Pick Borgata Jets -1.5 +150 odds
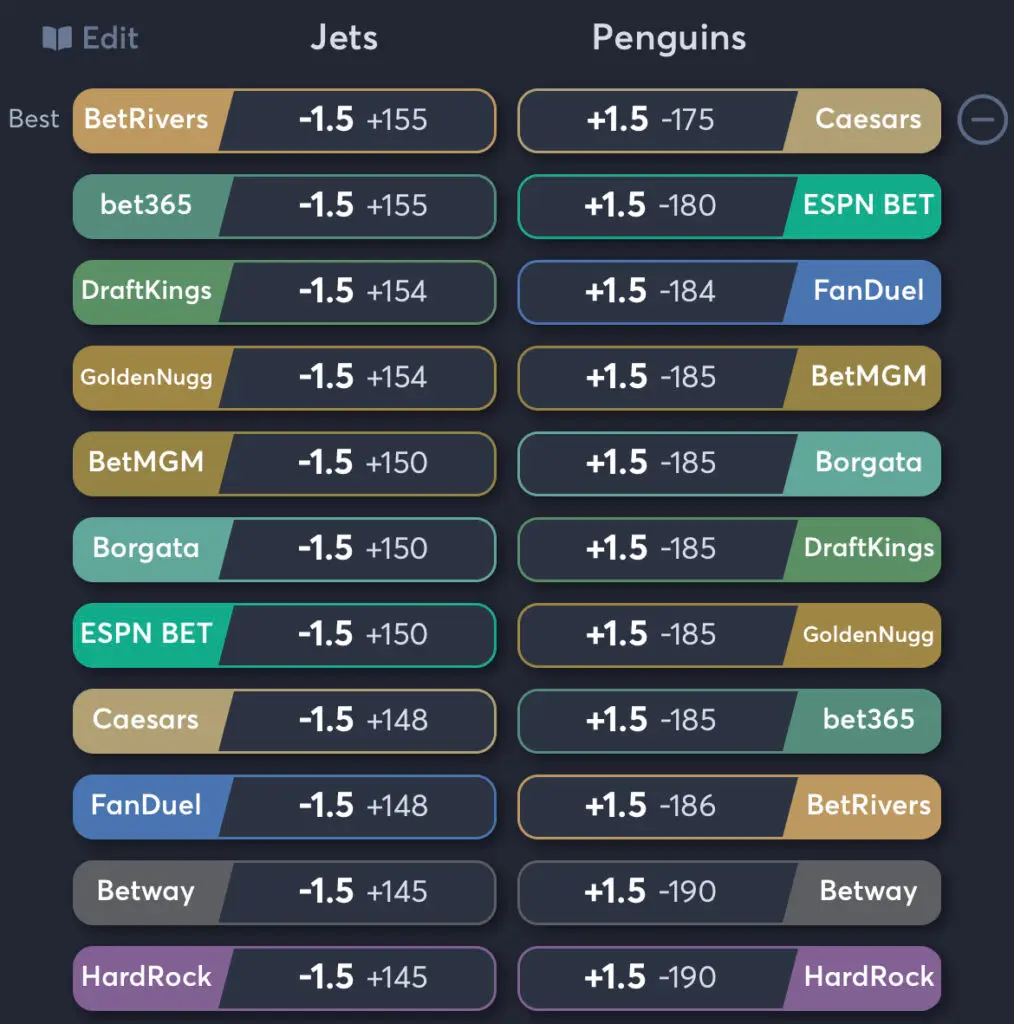The width and height of the screenshot is (1014, 1024). [284, 550]
